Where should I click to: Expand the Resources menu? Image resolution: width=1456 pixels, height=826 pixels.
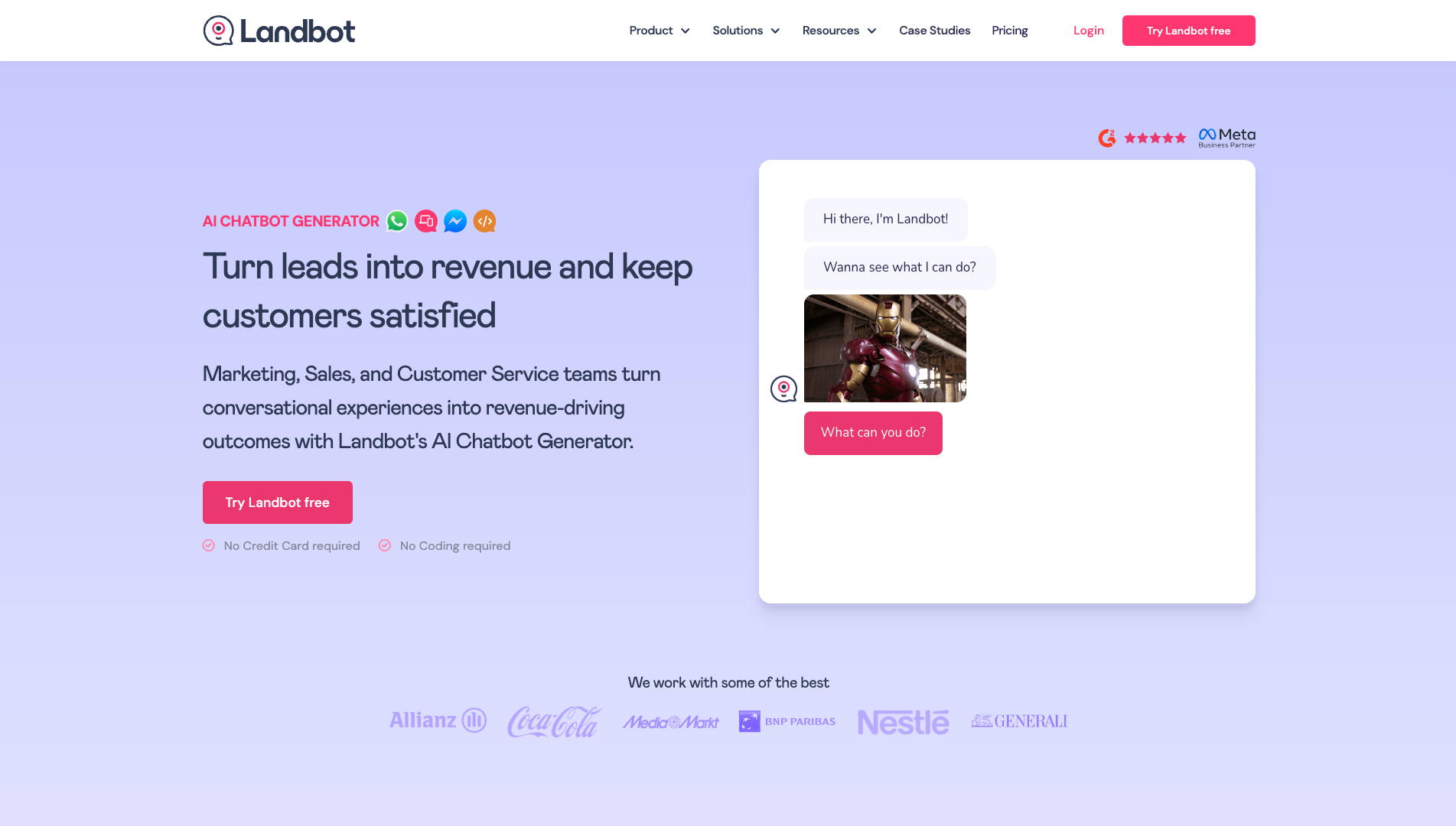839,31
